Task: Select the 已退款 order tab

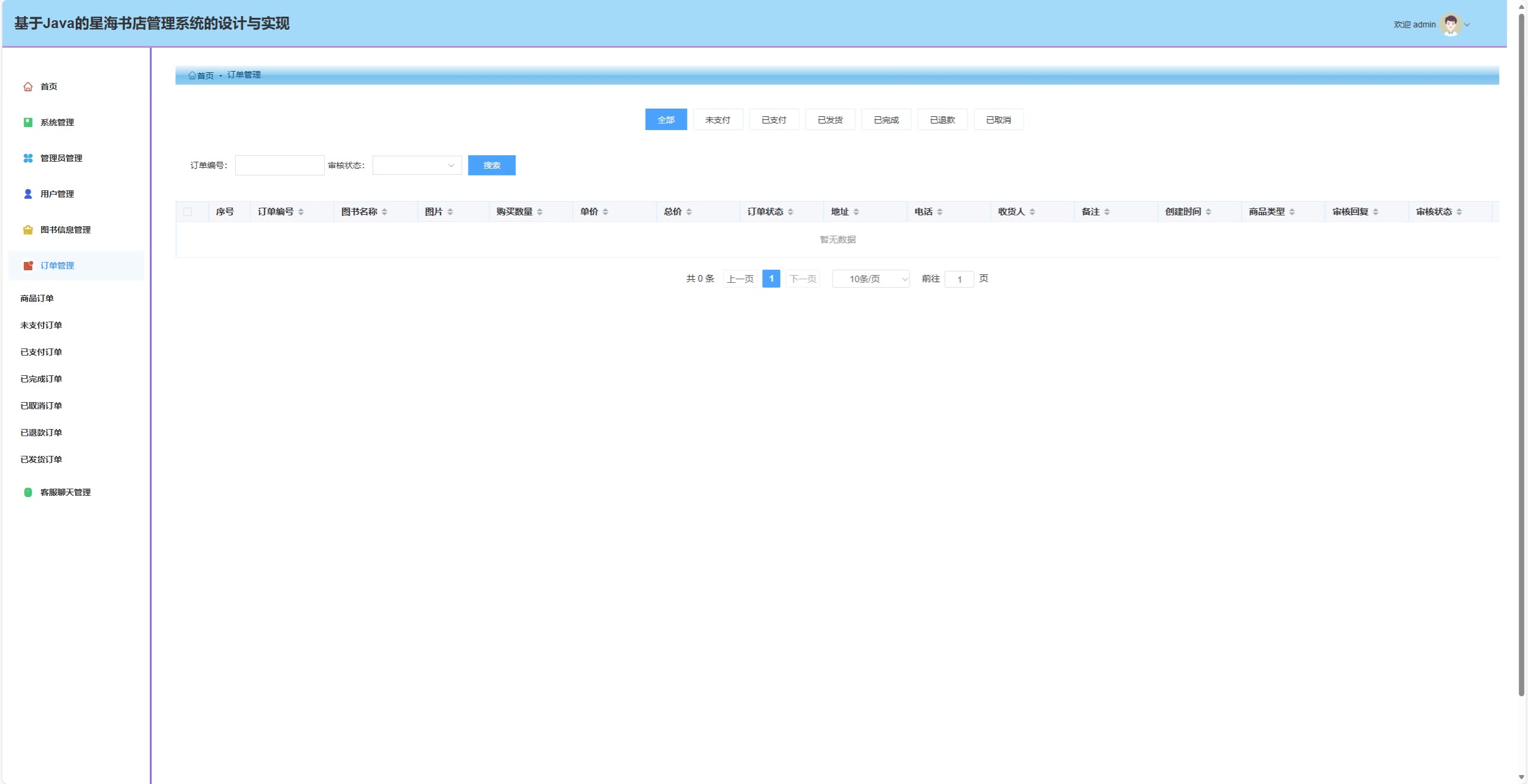Action: coord(942,120)
